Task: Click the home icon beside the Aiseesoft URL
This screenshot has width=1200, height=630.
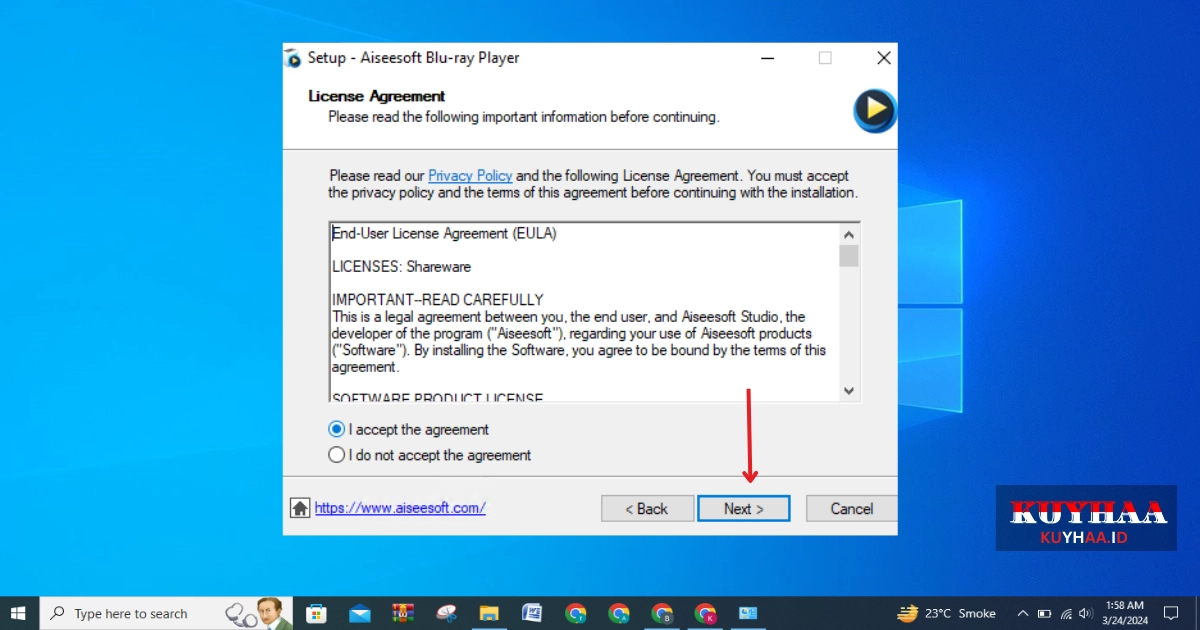Action: 300,508
